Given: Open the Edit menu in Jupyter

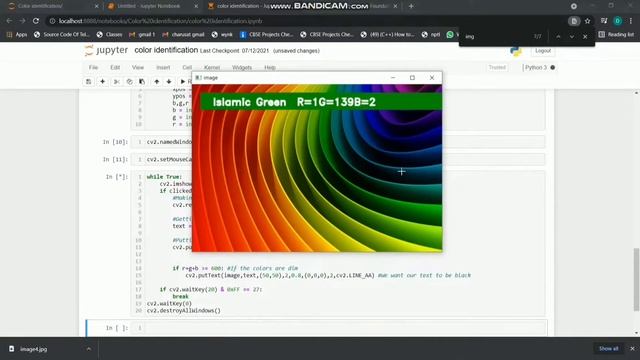Looking at the screenshot, I should point(115,67).
